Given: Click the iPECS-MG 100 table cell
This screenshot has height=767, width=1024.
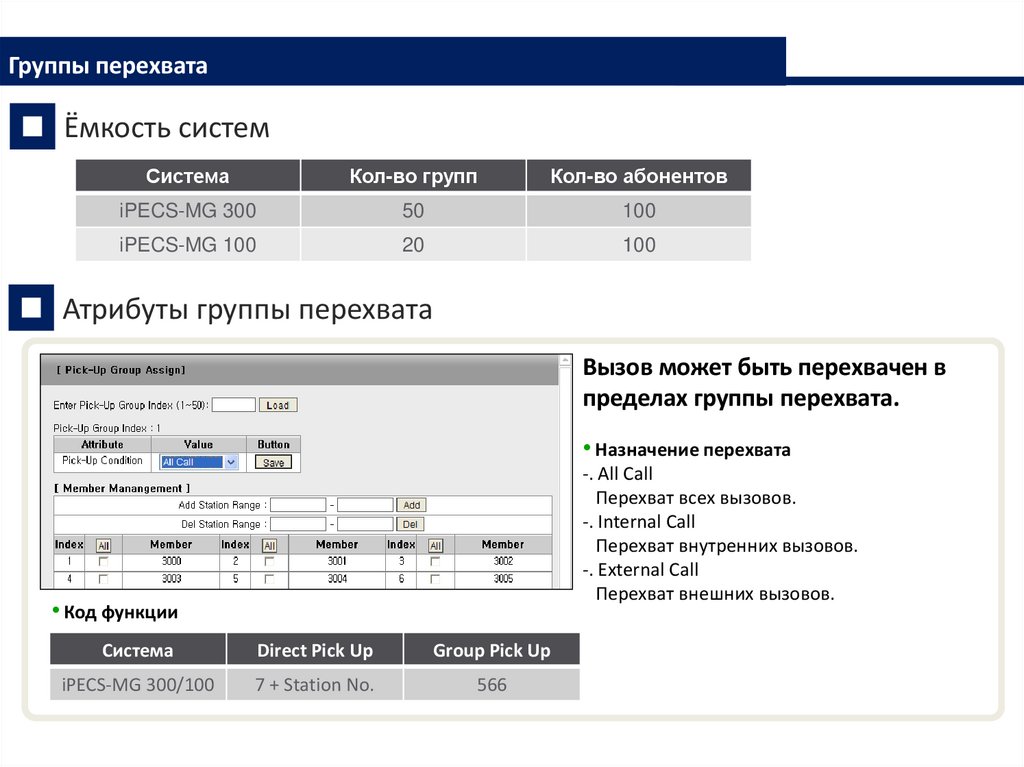Looking at the screenshot, I should [x=187, y=244].
